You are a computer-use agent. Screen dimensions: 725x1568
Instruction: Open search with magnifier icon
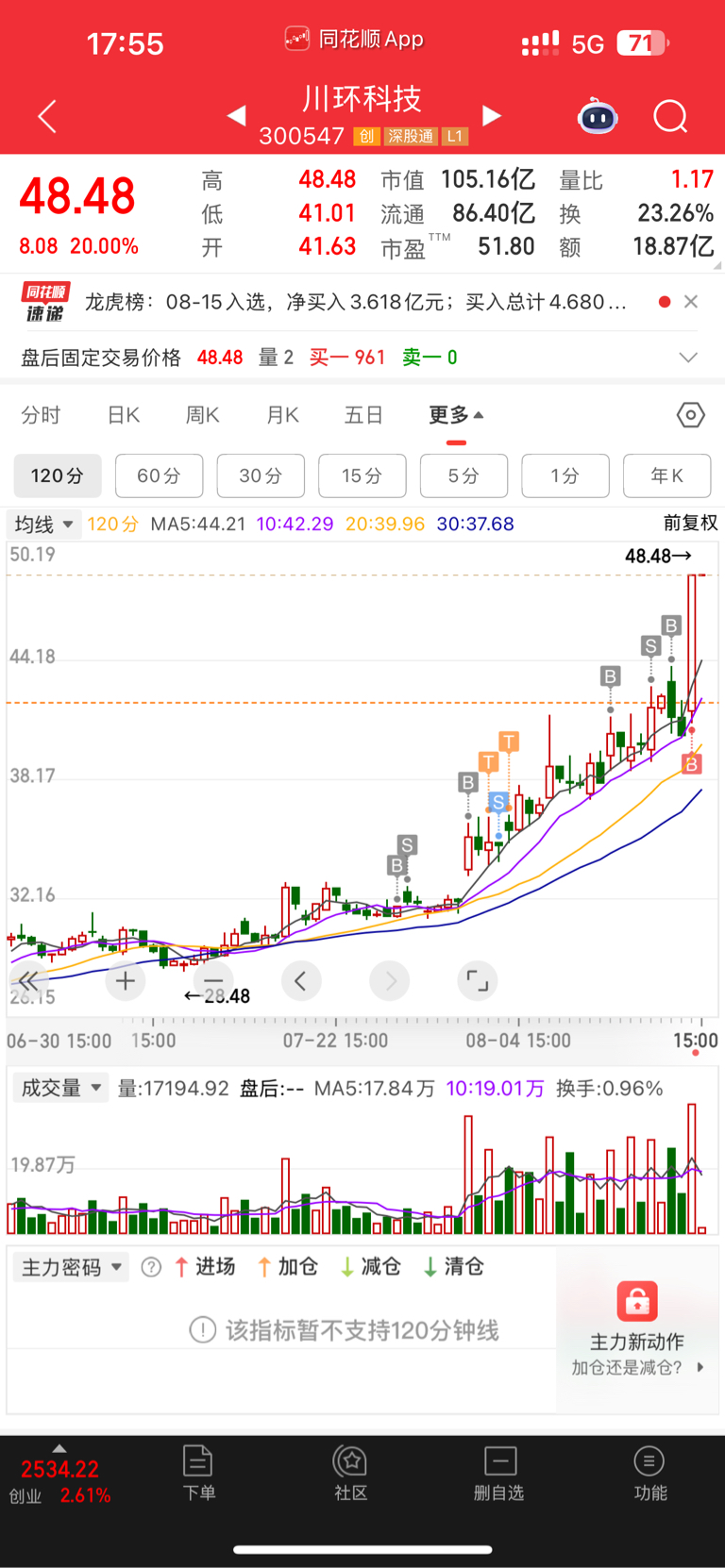pyautogui.click(x=671, y=117)
